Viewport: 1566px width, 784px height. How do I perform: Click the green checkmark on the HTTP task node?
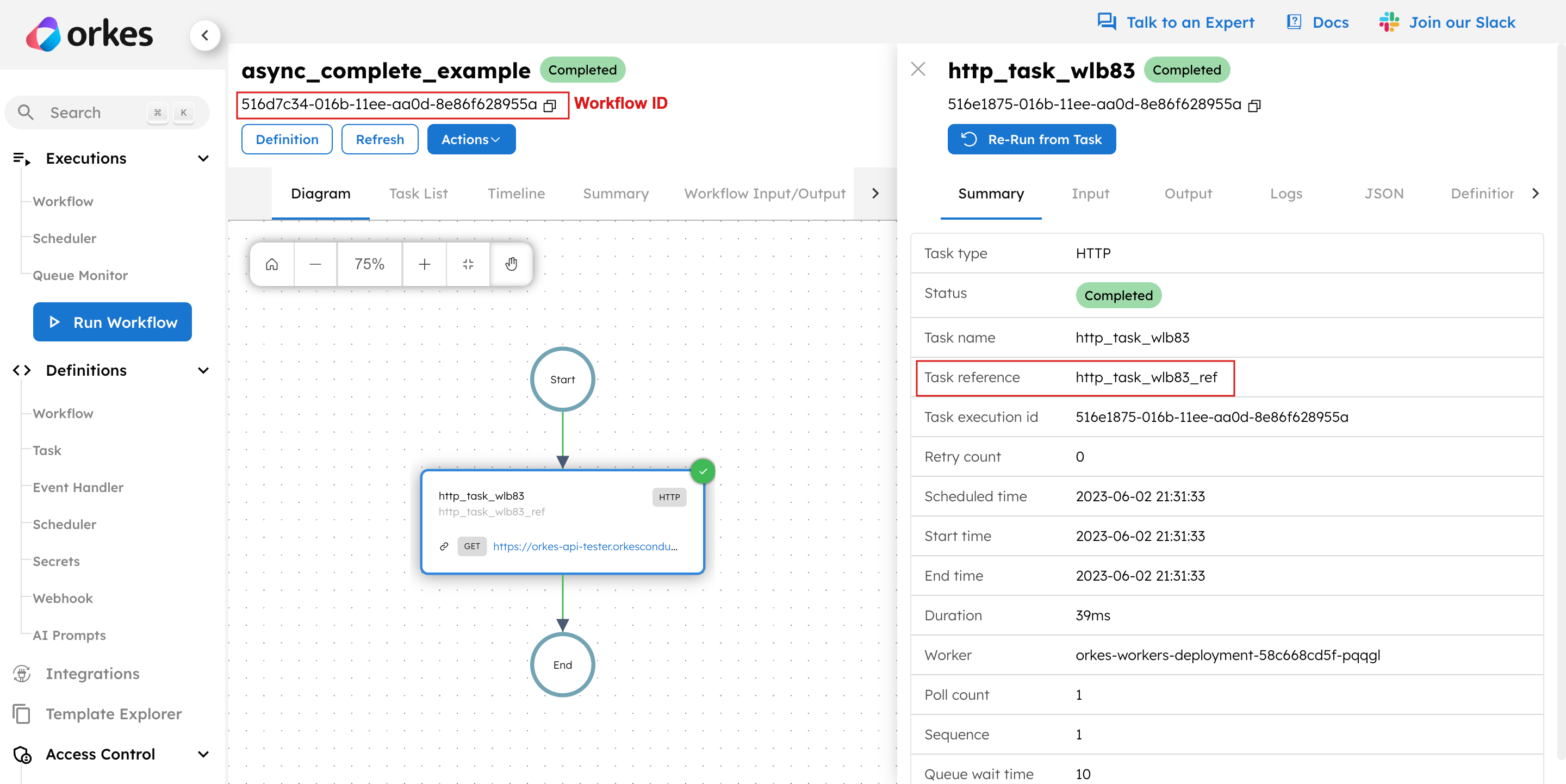703,471
